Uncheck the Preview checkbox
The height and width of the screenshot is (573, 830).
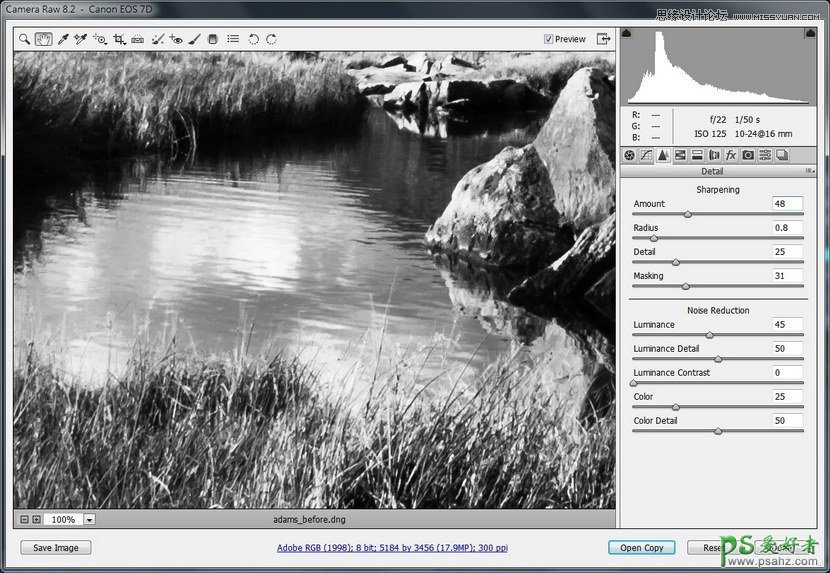(548, 39)
